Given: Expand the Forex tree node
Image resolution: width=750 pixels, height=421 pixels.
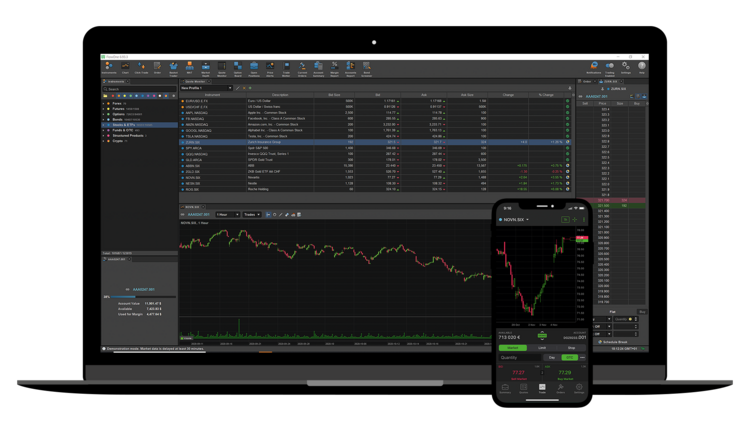Looking at the screenshot, I should (x=103, y=103).
